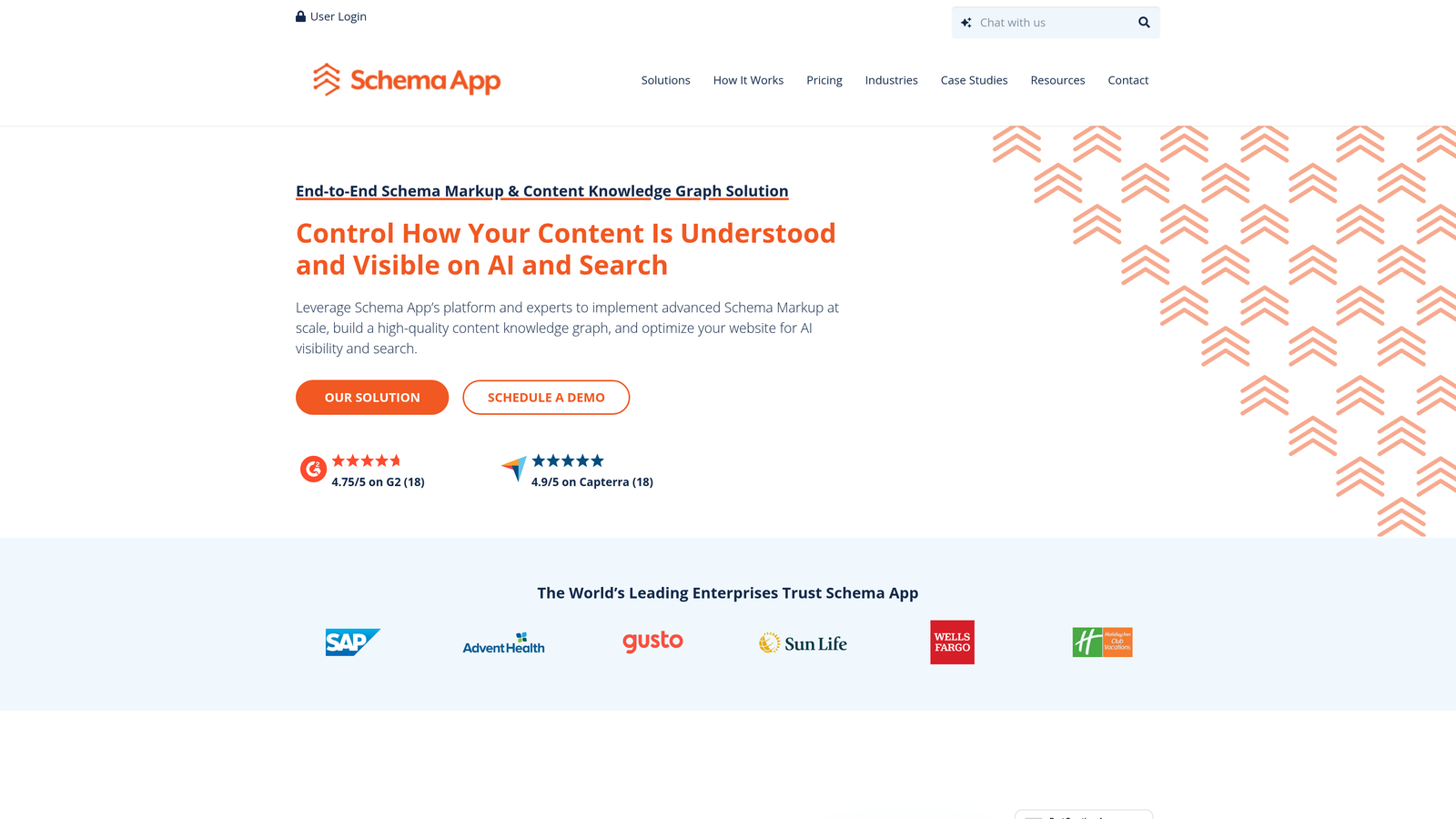The width and height of the screenshot is (1456, 819).
Task: Open the Resources menu
Action: tap(1057, 80)
